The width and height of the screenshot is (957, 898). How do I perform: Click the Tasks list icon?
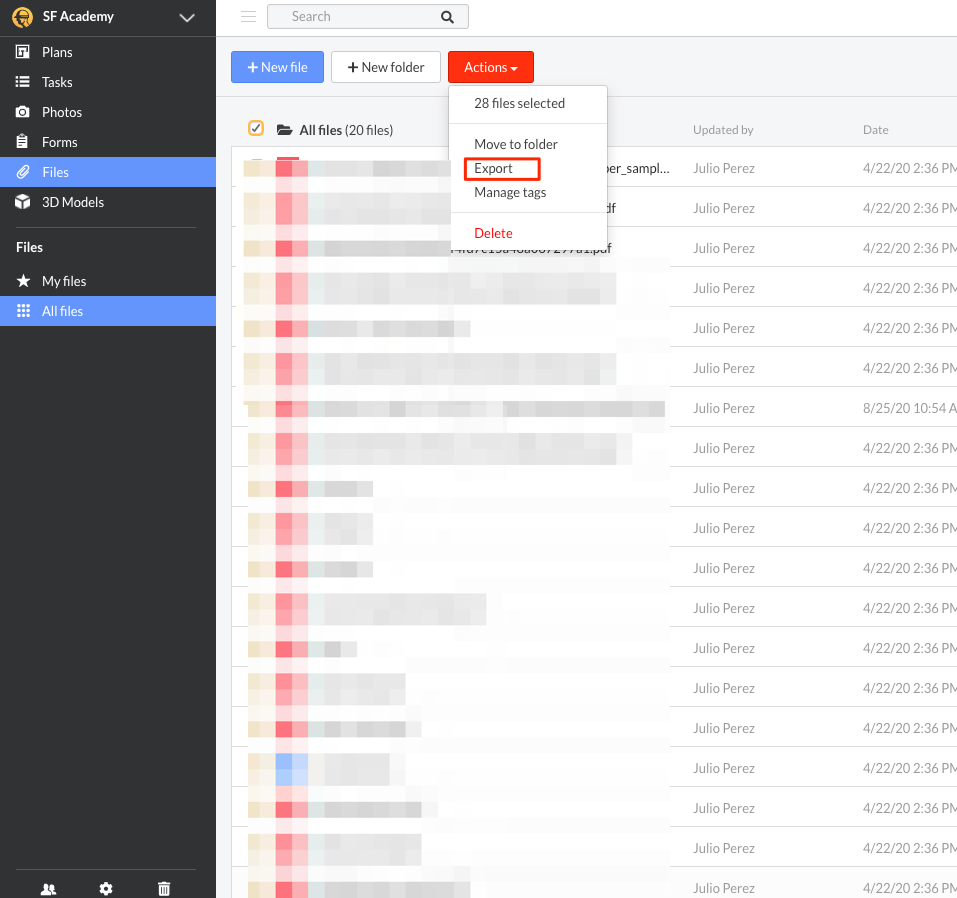(23, 82)
